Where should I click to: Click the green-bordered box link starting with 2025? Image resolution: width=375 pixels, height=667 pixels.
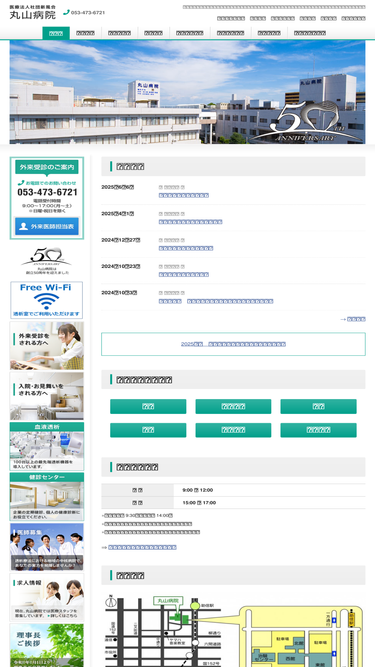point(233,344)
